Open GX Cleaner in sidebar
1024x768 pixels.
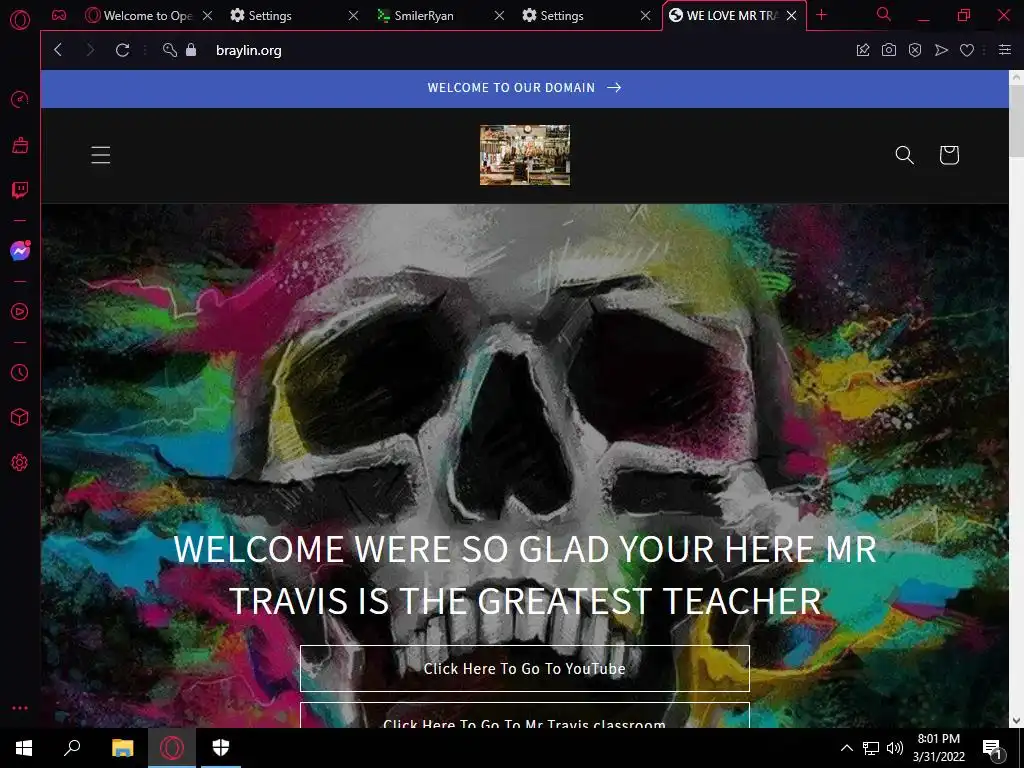[x=20, y=145]
